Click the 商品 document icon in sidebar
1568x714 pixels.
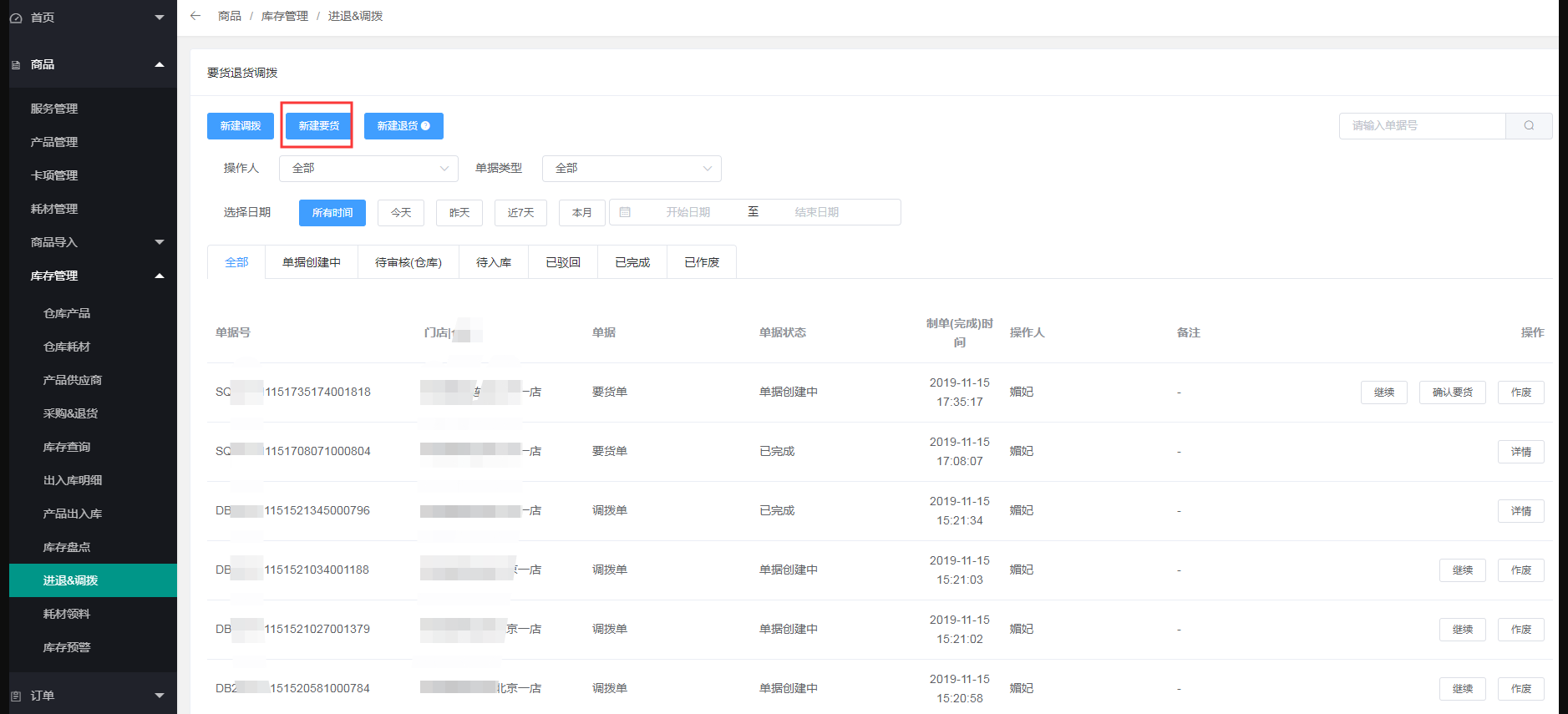click(16, 65)
